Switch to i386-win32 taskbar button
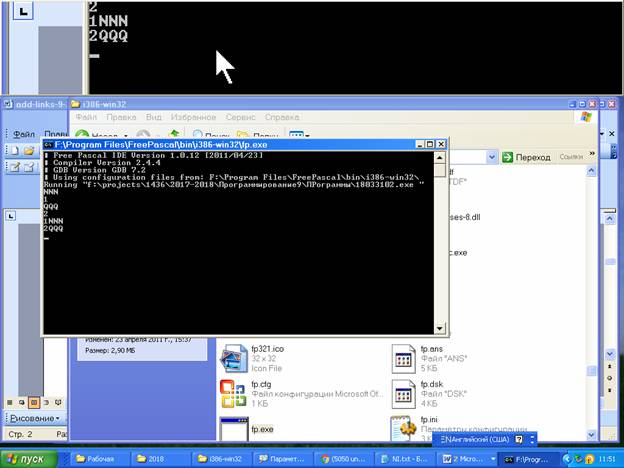Image resolution: width=624 pixels, height=468 pixels. (222, 459)
